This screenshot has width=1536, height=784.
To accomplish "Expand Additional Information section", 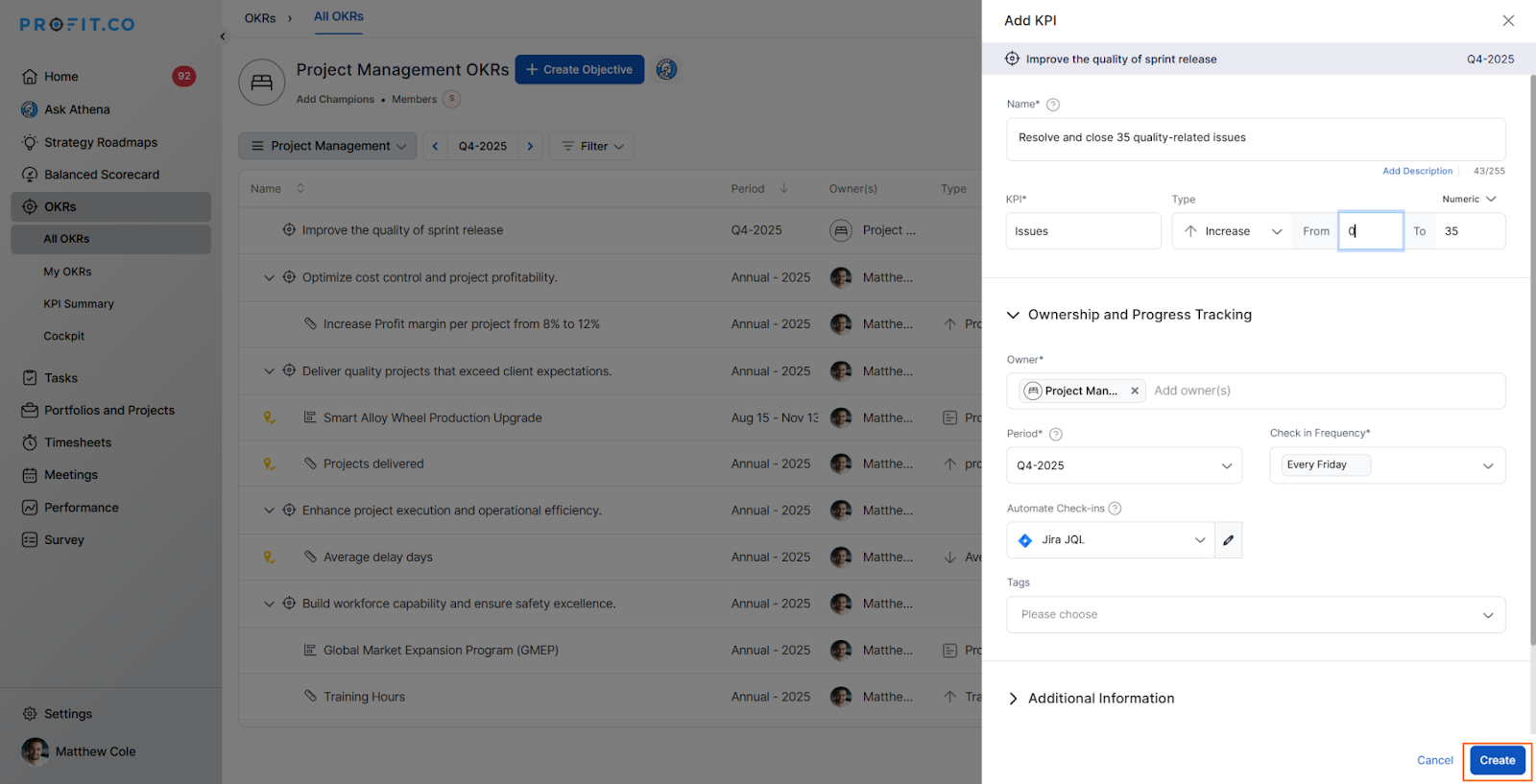I will click(x=1013, y=699).
